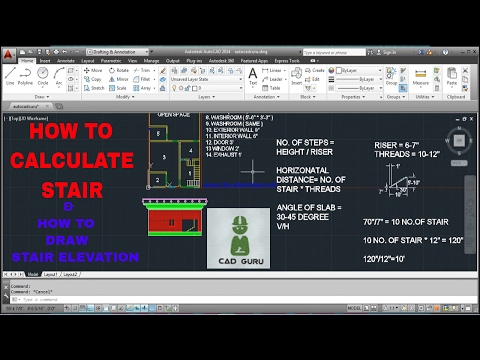Image resolution: width=480 pixels, height=360 pixels.
Task: Open the AutoCAD application menu button
Action: coord(8,55)
